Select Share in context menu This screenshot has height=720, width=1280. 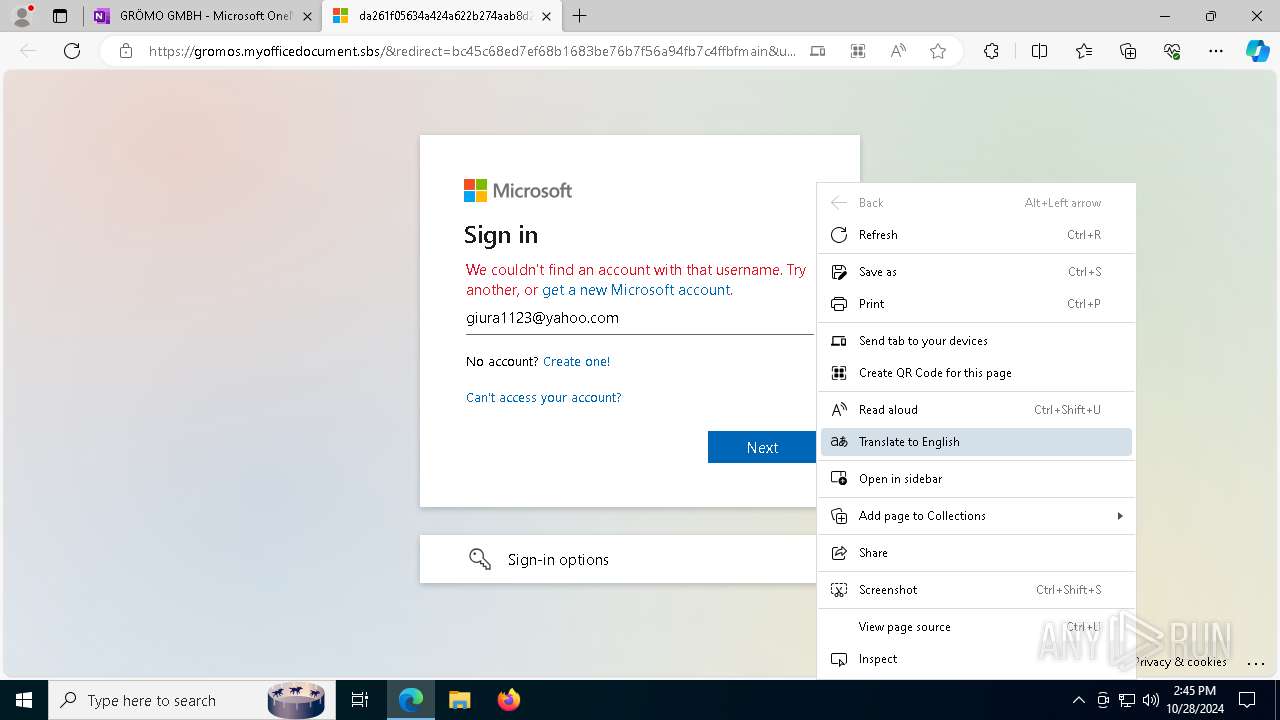[976, 553]
